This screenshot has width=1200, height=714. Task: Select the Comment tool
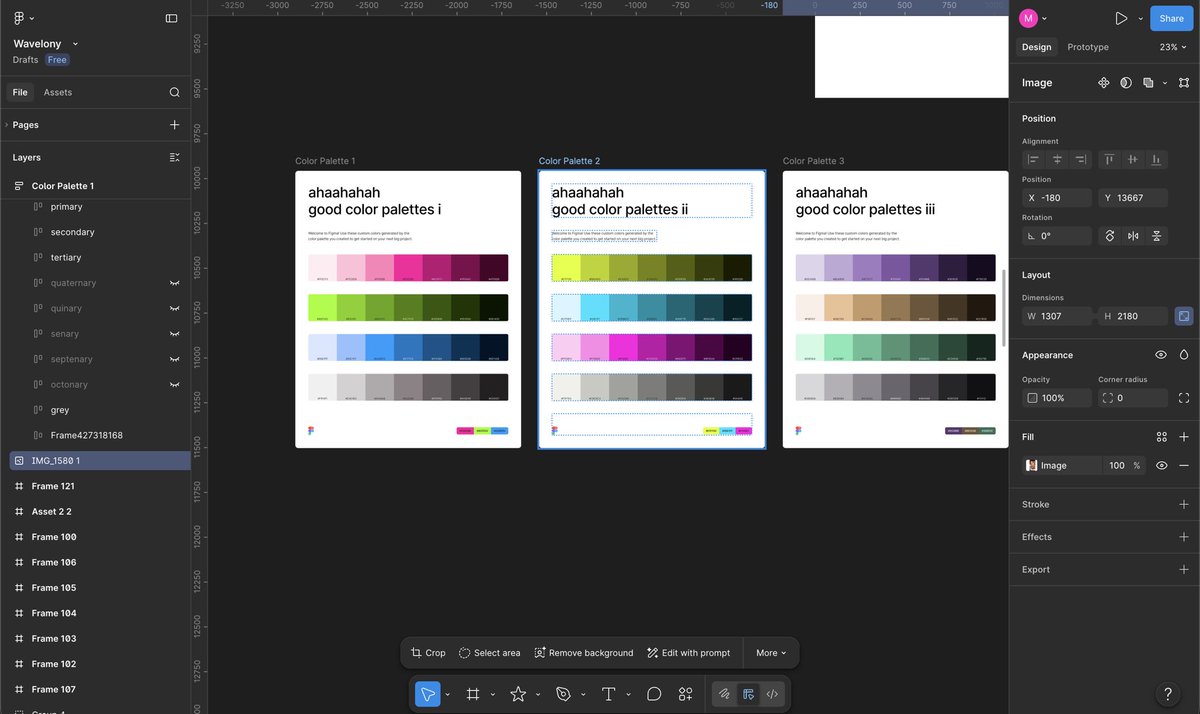(x=654, y=694)
